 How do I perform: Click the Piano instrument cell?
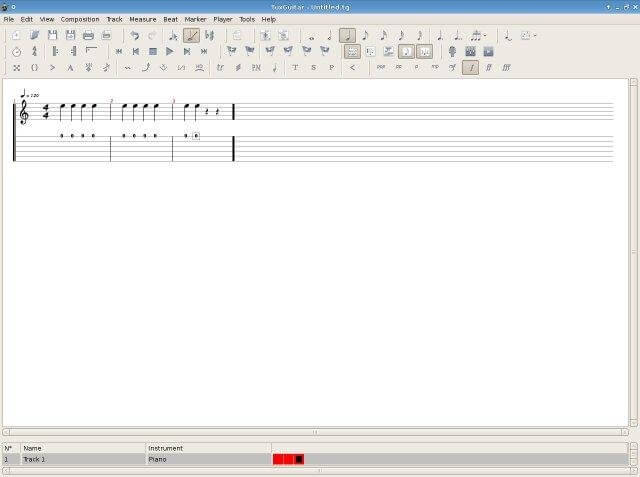157,459
